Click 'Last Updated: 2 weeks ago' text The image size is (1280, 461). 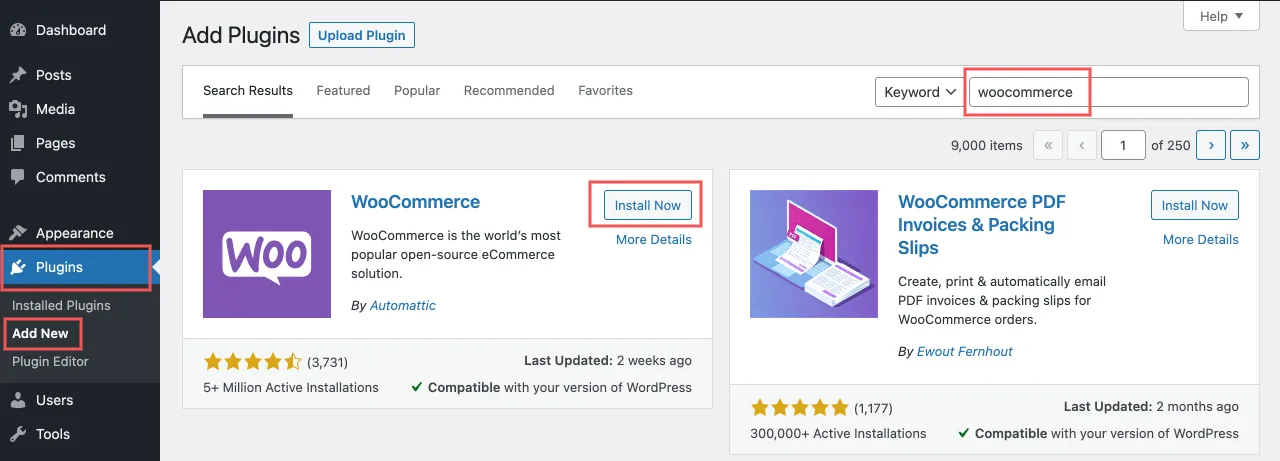(608, 361)
